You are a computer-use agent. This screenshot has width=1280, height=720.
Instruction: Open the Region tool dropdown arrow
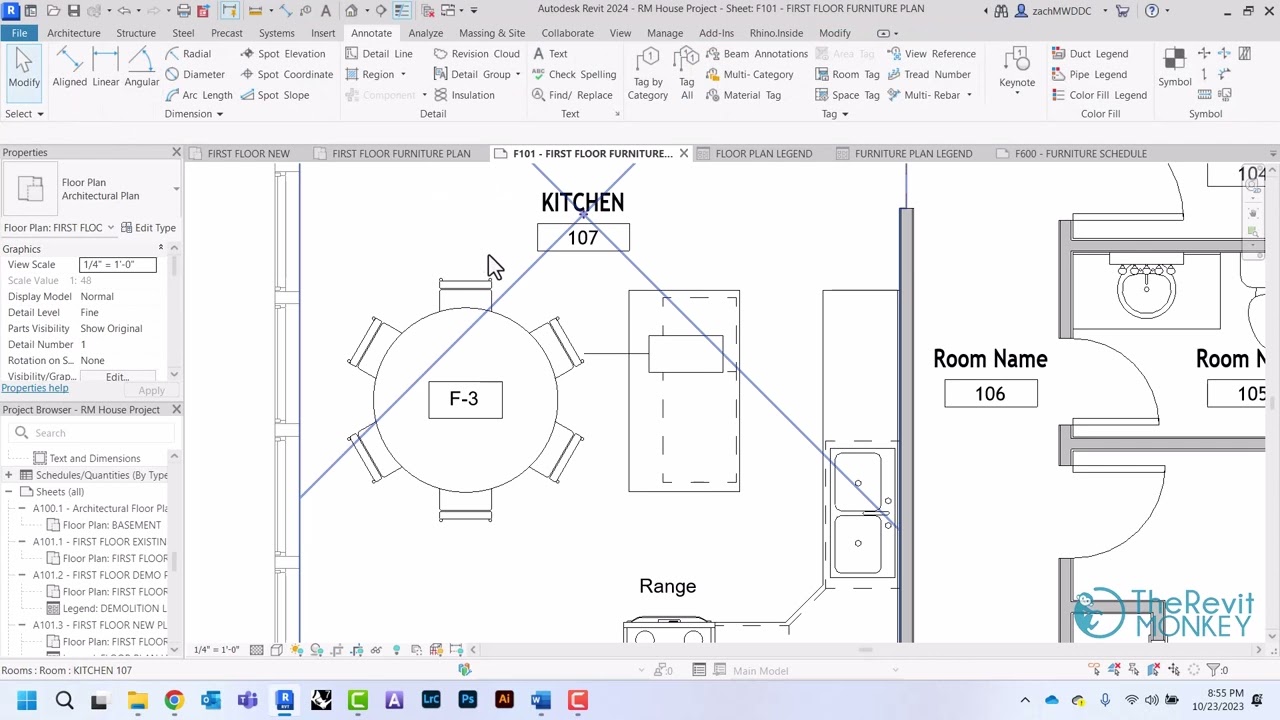(x=403, y=75)
